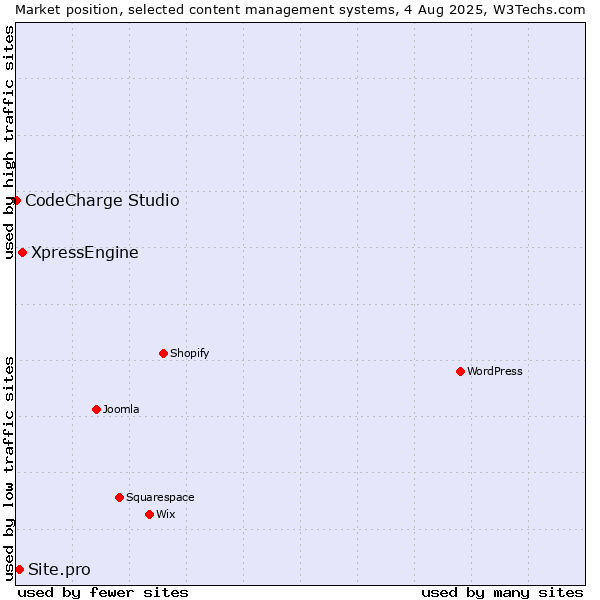Click the 'used by many sites' axis label

pos(502,593)
